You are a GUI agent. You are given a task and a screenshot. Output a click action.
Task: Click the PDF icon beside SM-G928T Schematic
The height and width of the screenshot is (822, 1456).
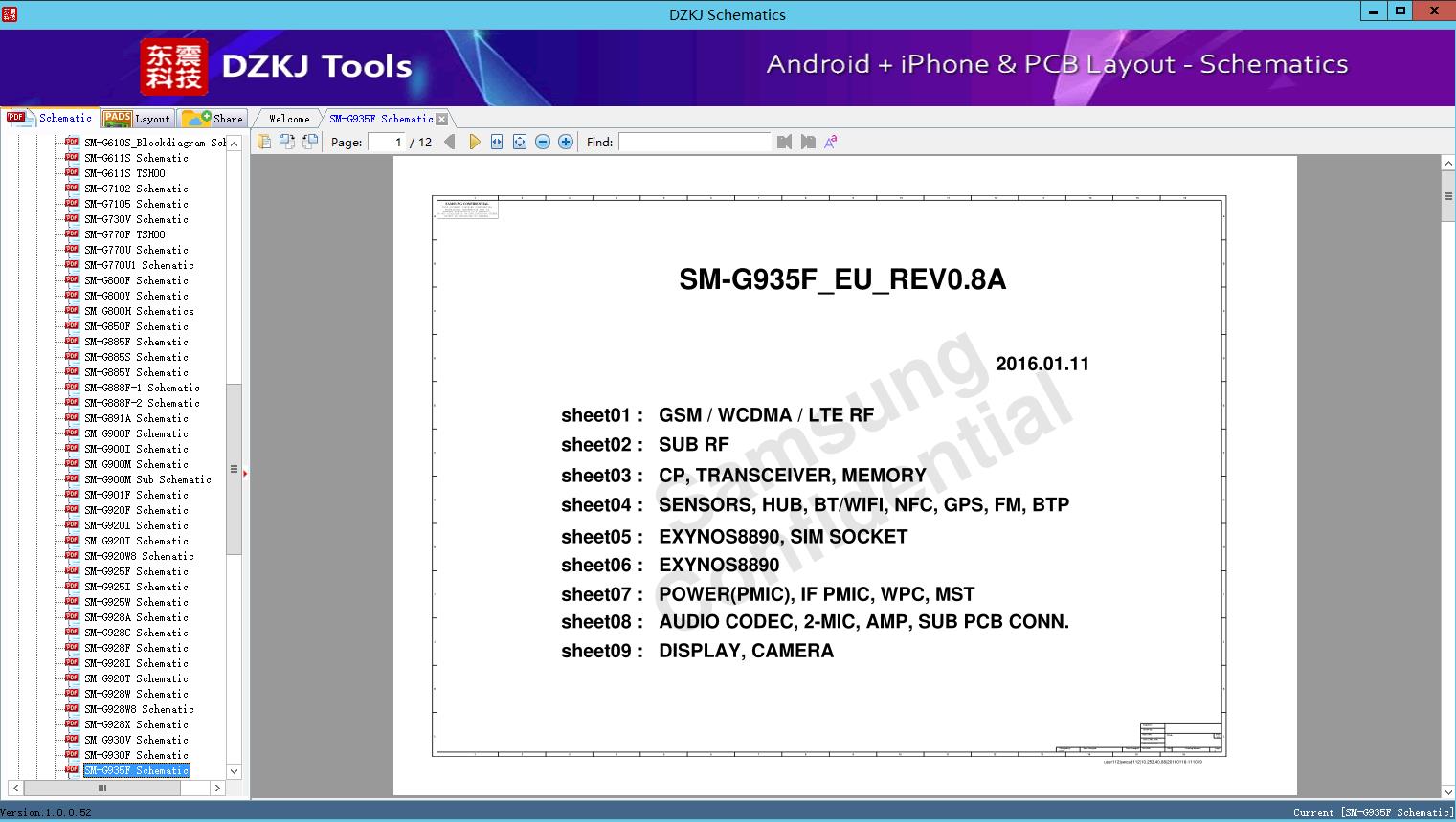pos(72,678)
